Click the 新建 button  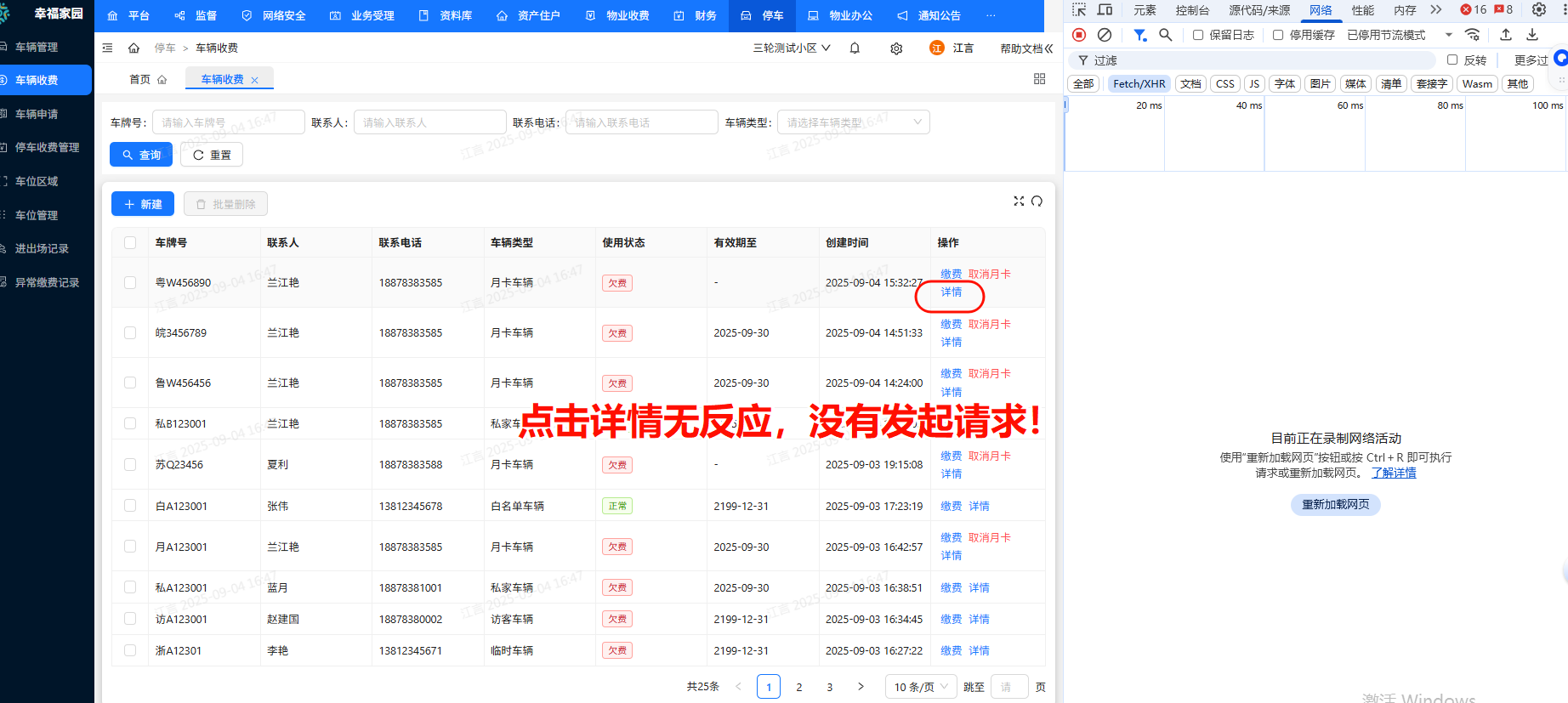point(143,204)
